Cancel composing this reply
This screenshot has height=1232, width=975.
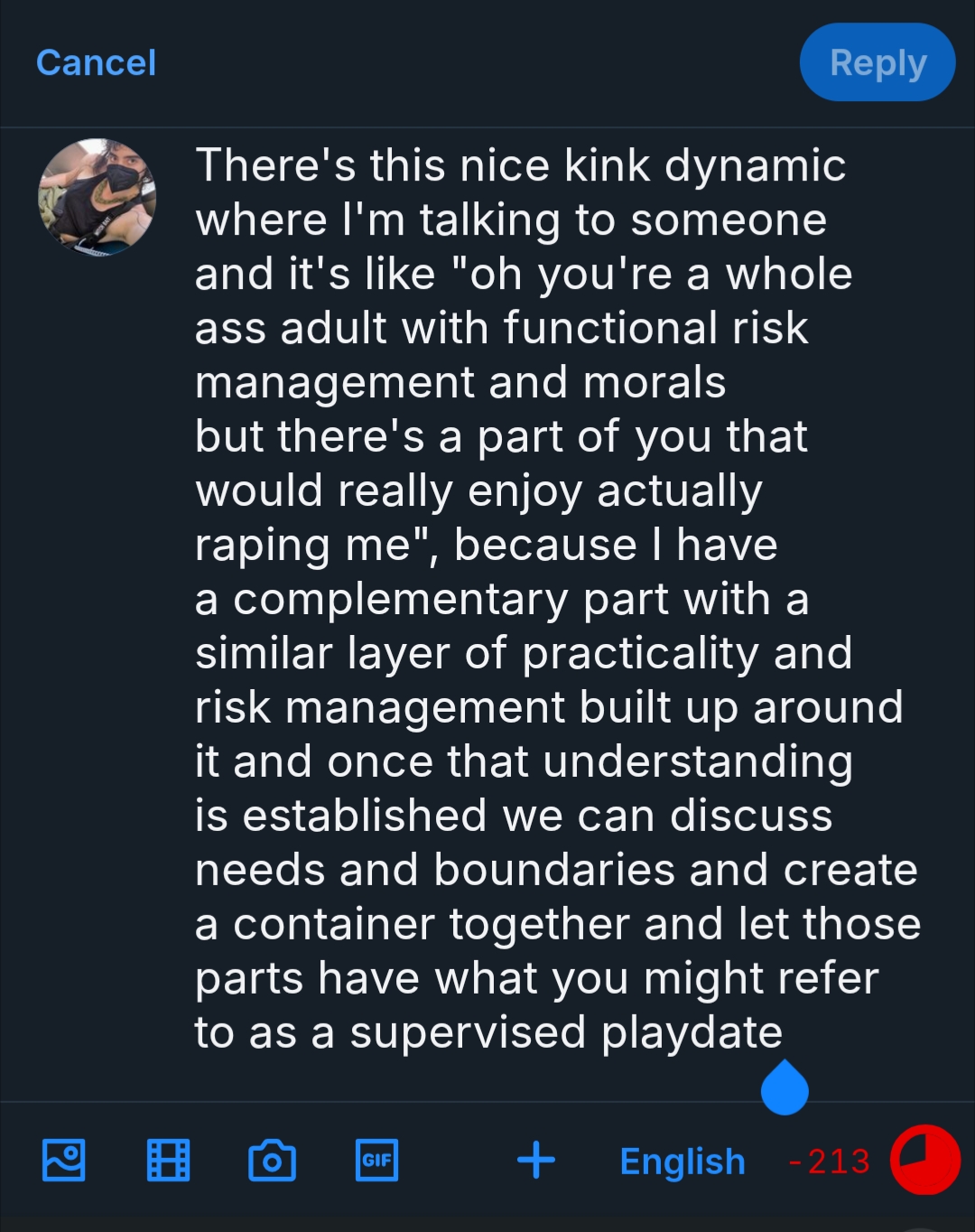click(x=96, y=63)
